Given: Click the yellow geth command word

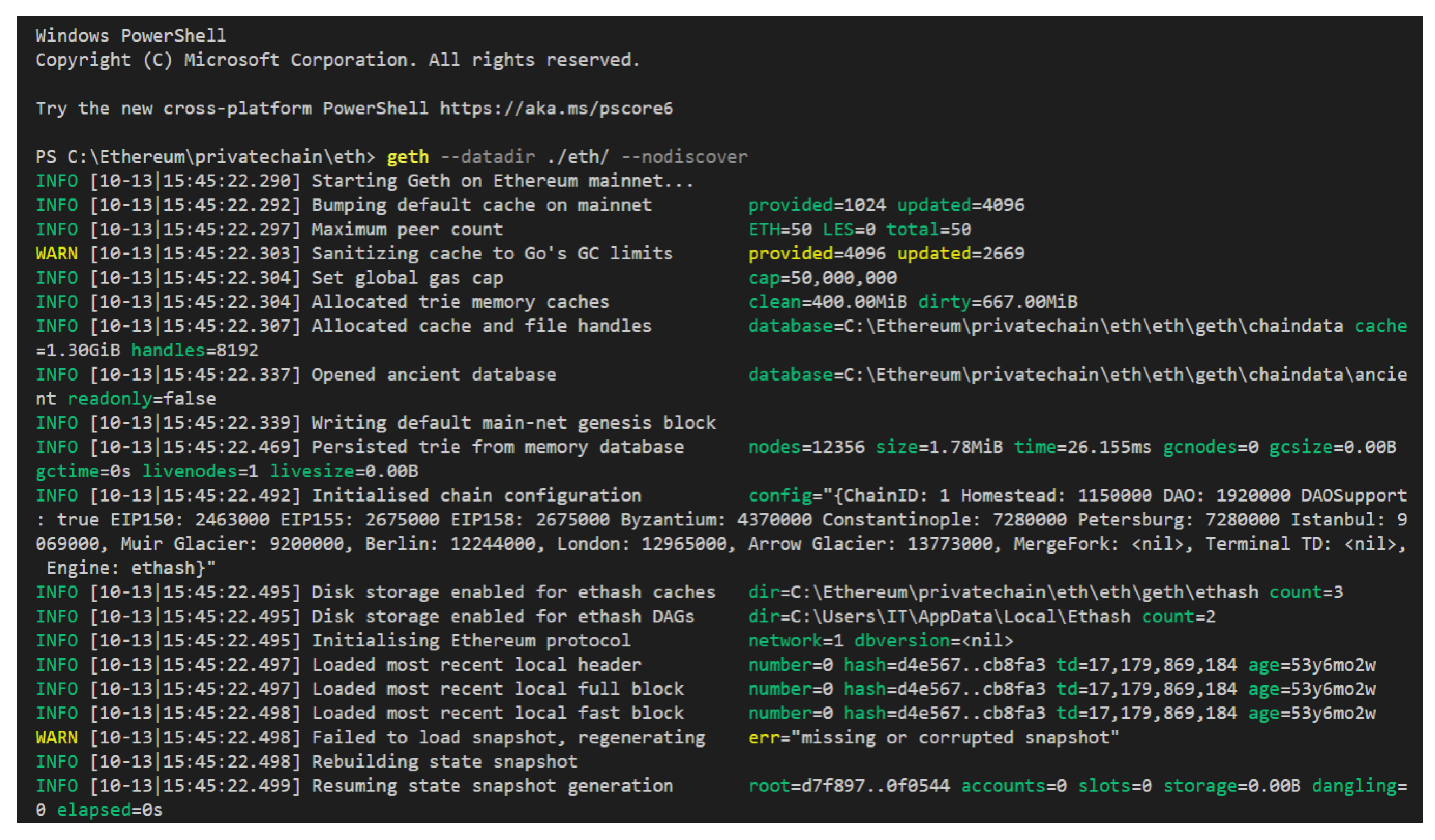Looking at the screenshot, I should (x=407, y=157).
